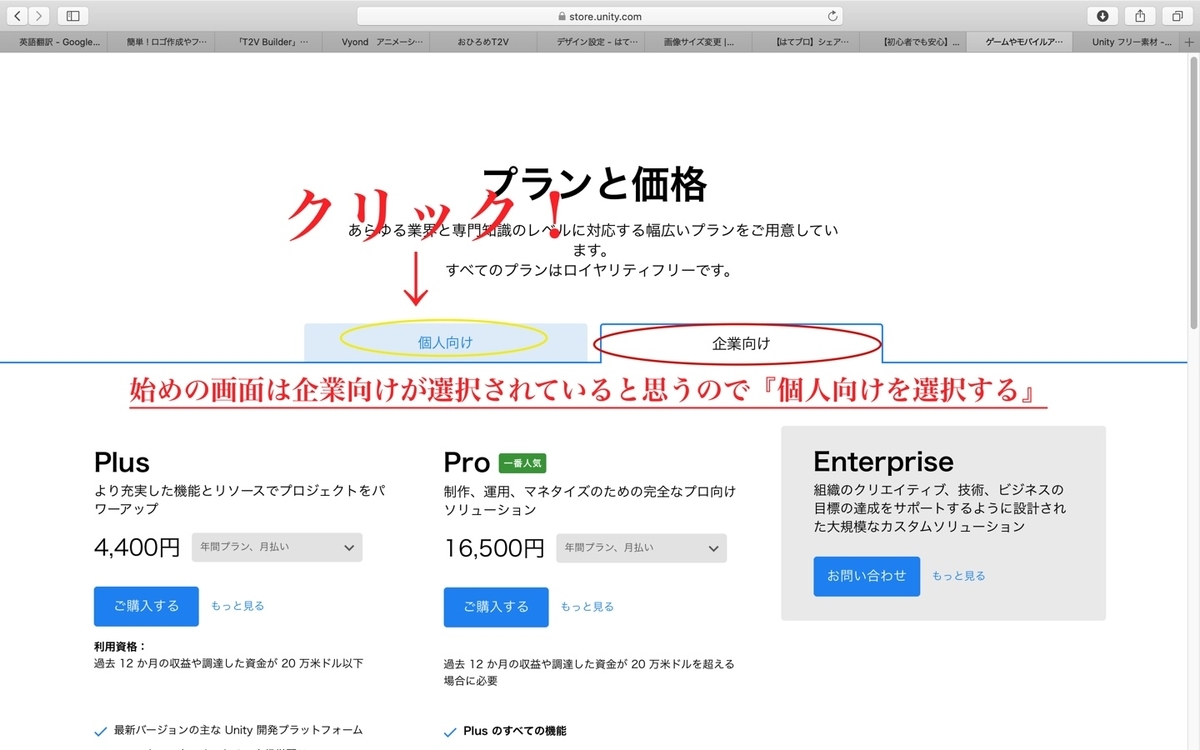Open the Safari downloads button
This screenshot has width=1200, height=750.
(1102, 16)
